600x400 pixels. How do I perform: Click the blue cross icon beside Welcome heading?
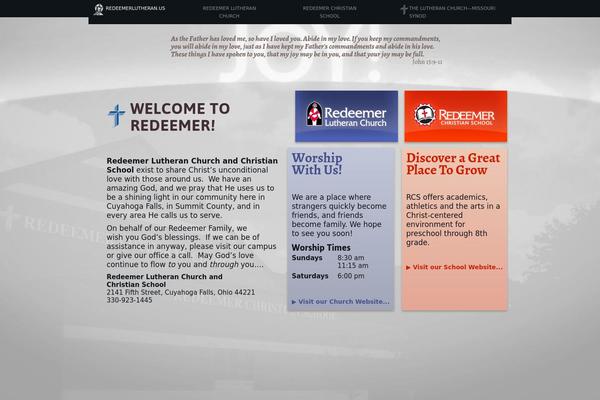point(116,115)
